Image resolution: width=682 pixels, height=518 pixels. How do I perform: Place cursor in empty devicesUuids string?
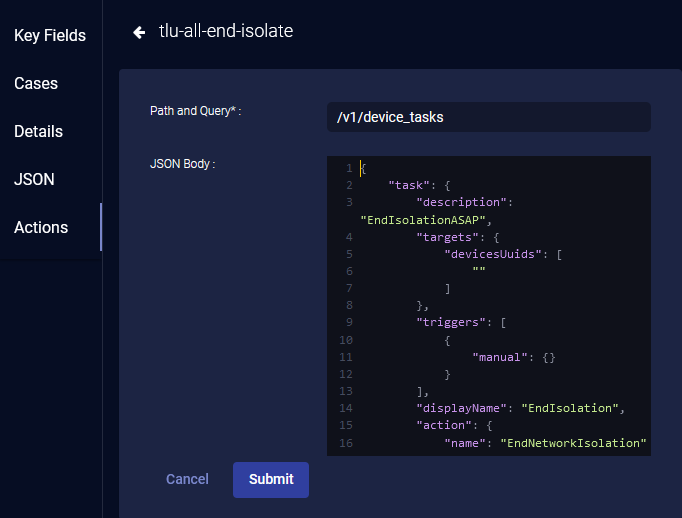pos(479,271)
